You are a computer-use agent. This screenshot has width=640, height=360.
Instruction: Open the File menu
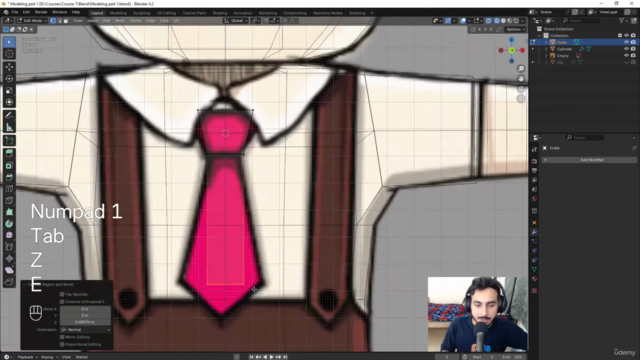pyautogui.click(x=15, y=12)
